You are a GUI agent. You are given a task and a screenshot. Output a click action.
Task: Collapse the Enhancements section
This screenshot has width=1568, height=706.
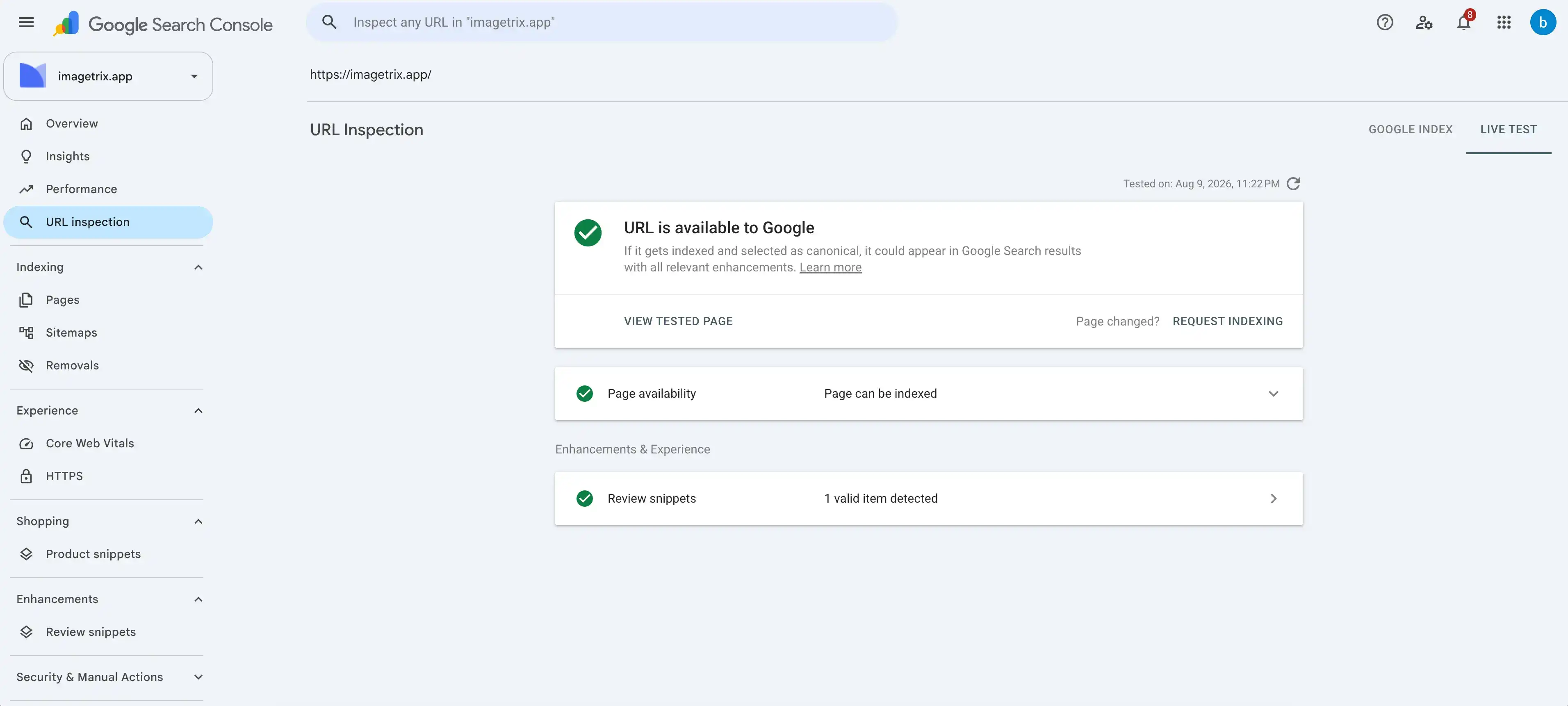198,599
